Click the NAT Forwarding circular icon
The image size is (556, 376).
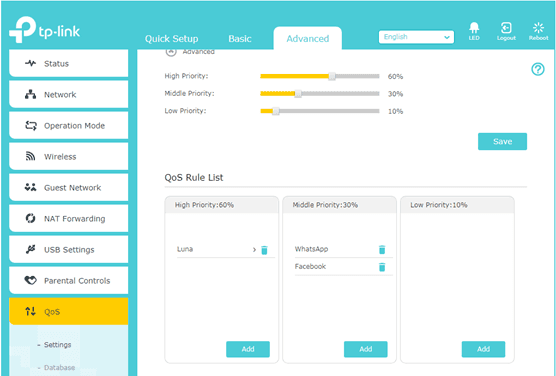(30, 218)
